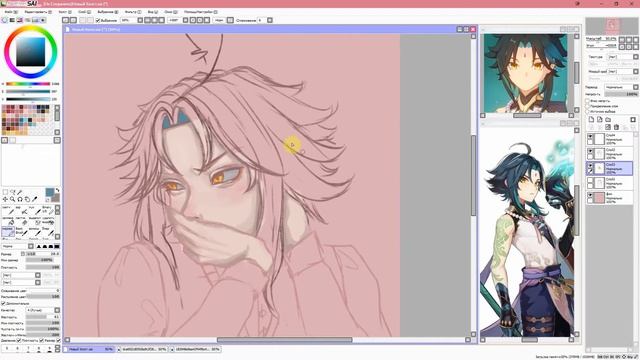Viewport: 640px width, 360px height.
Task: Open the Вид menu
Action: (152, 12)
